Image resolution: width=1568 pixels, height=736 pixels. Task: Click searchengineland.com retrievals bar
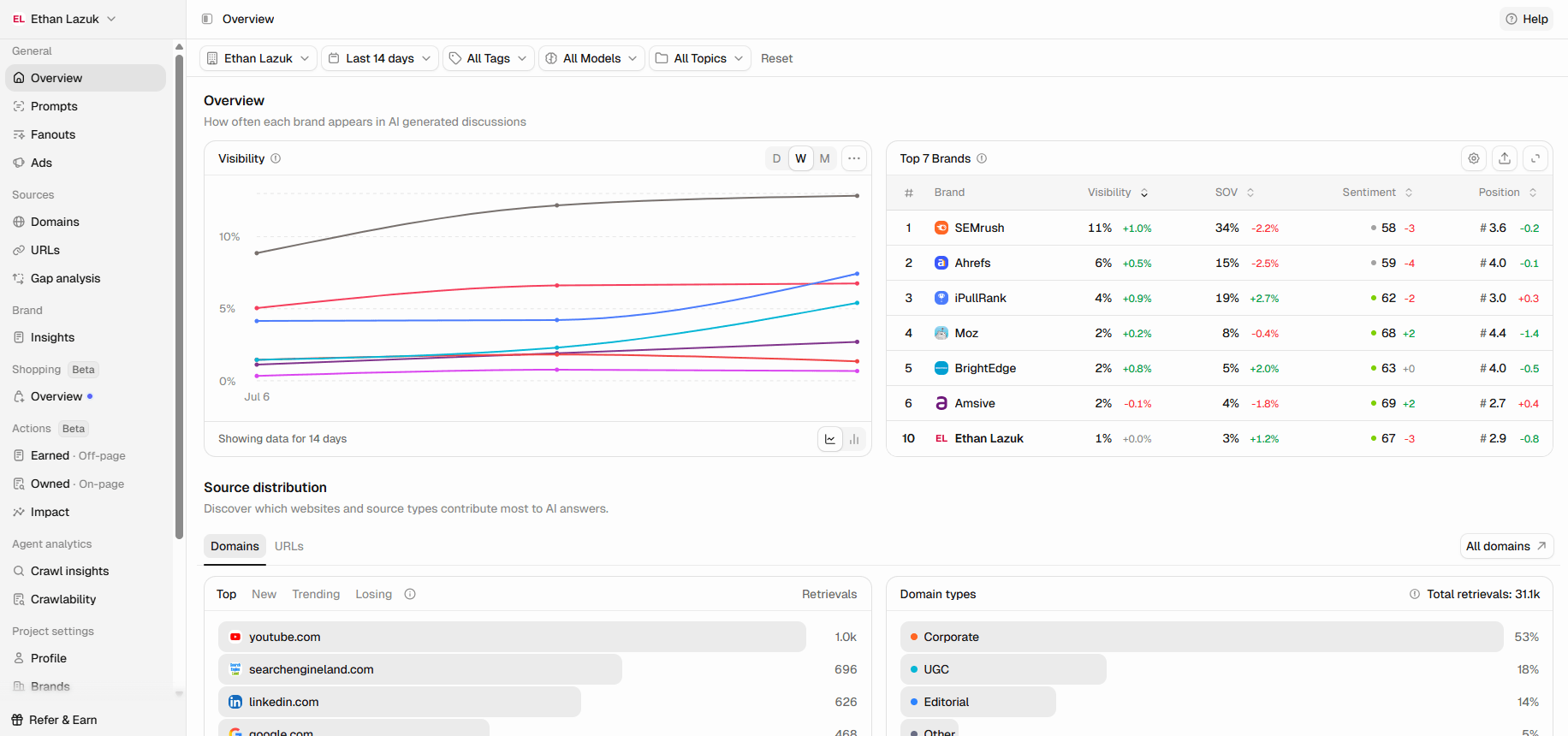pyautogui.click(x=420, y=669)
